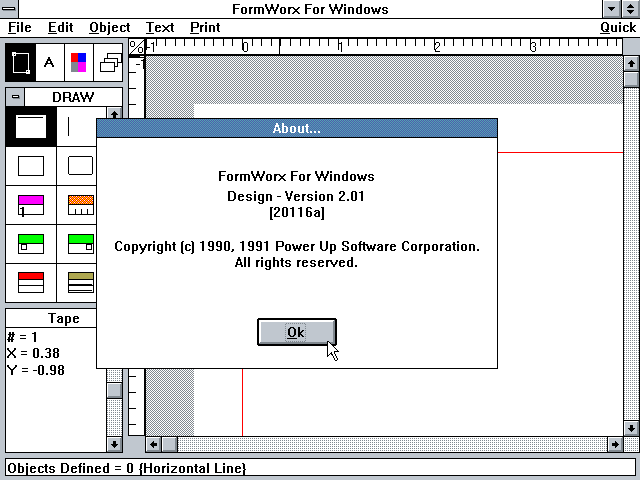Click the 'X = 0.38' tape value
The width and height of the screenshot is (640, 480).
coord(33,353)
